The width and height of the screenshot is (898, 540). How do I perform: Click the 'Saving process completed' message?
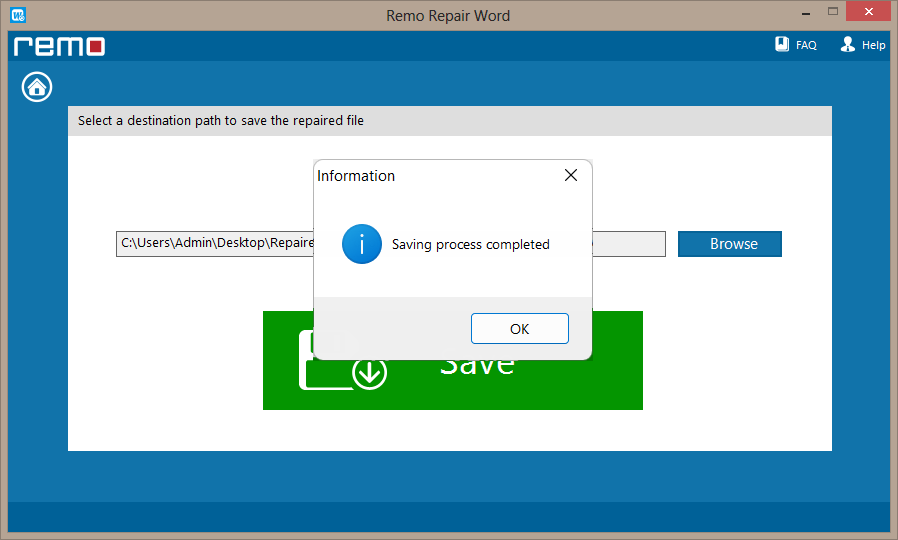point(470,244)
